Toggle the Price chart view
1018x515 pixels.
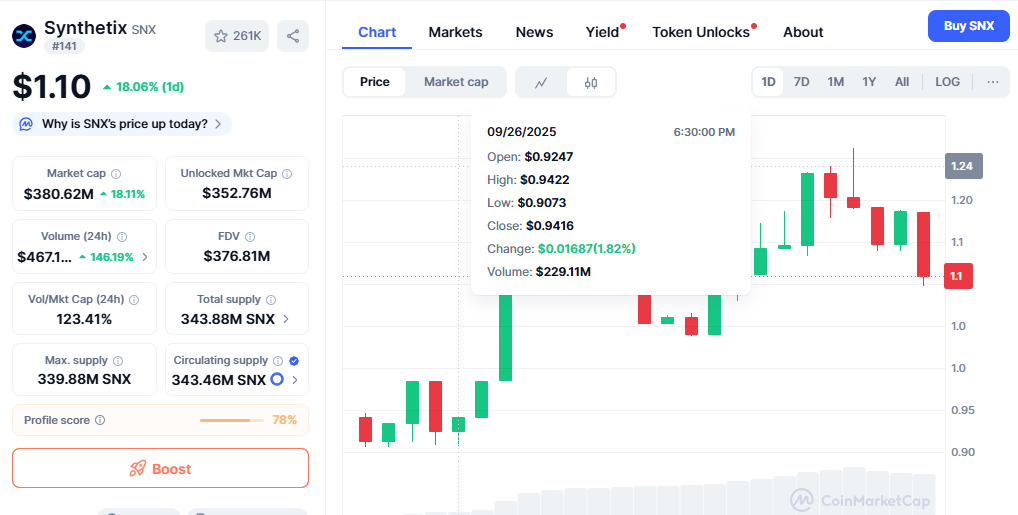pos(375,82)
